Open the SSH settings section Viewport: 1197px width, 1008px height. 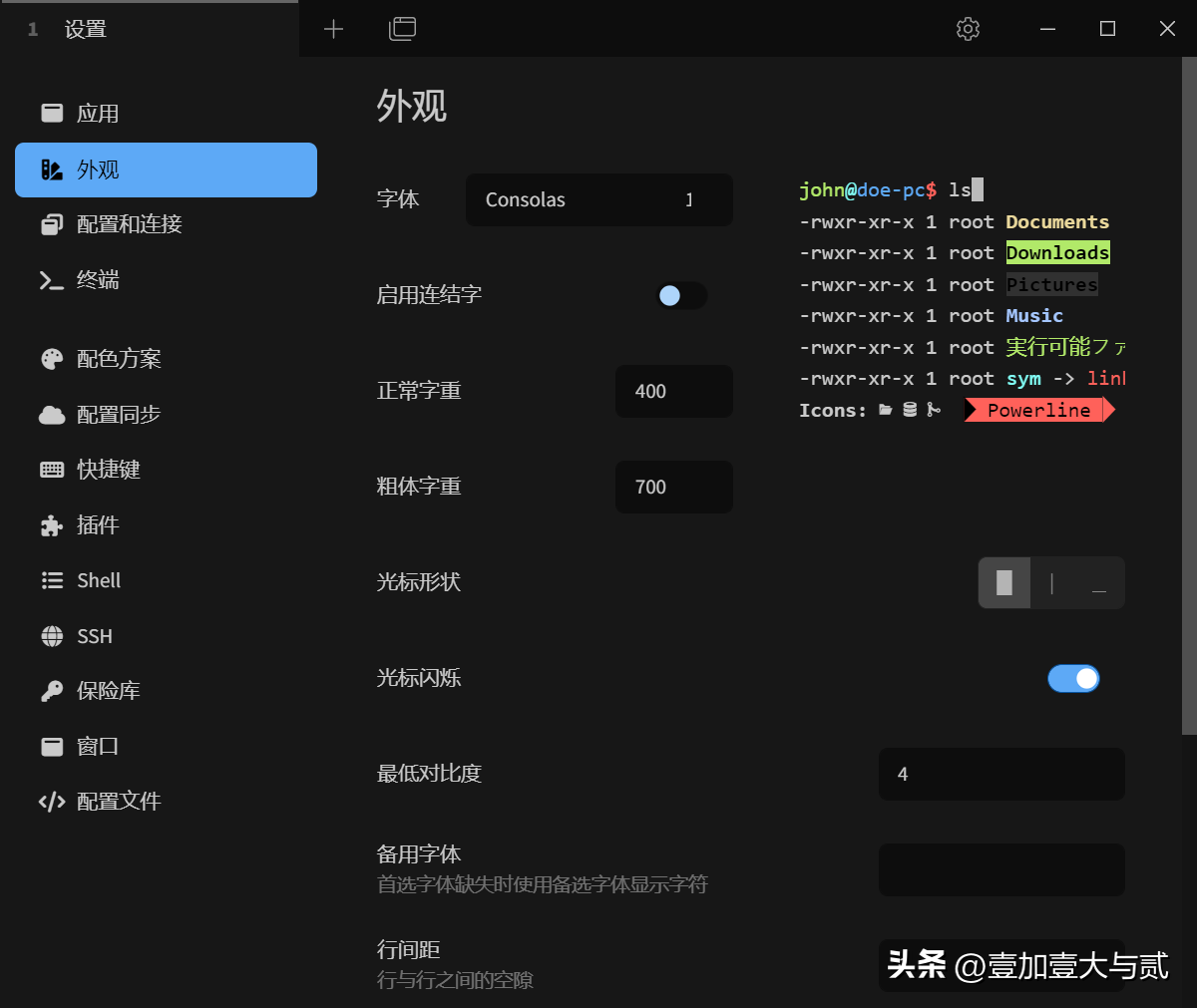tap(166, 636)
